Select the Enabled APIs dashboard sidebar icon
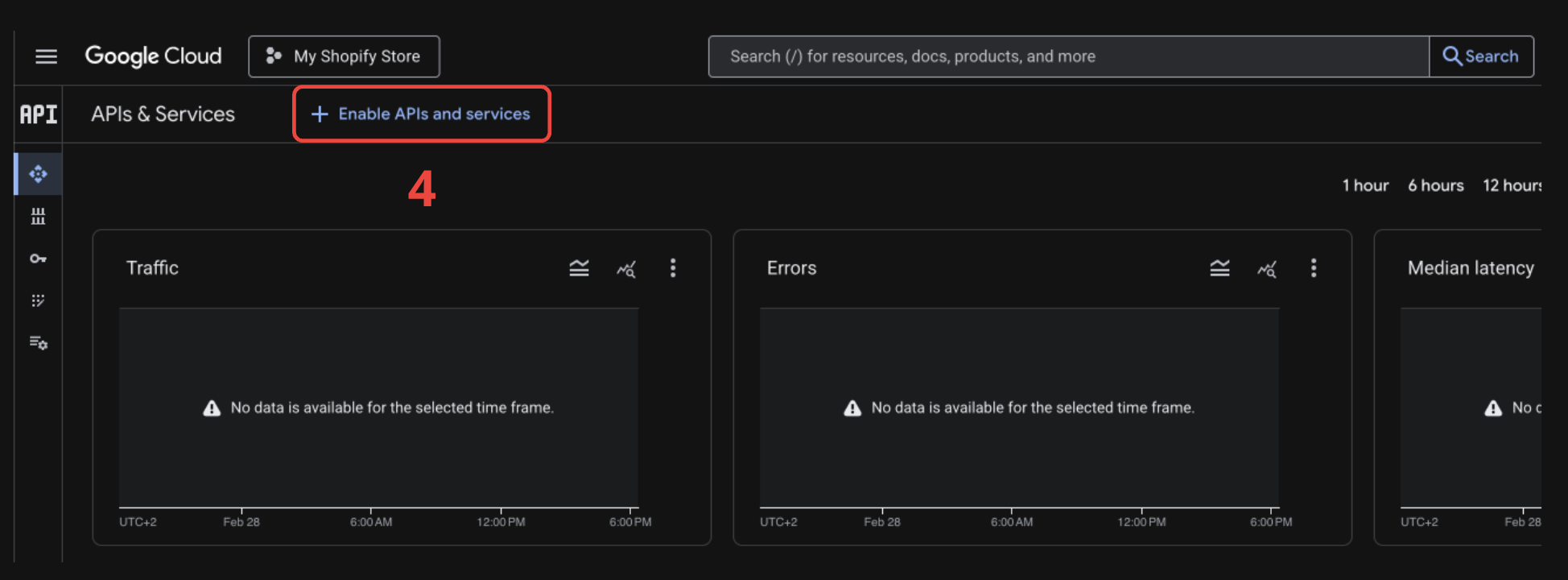The height and width of the screenshot is (580, 1568). click(38, 174)
